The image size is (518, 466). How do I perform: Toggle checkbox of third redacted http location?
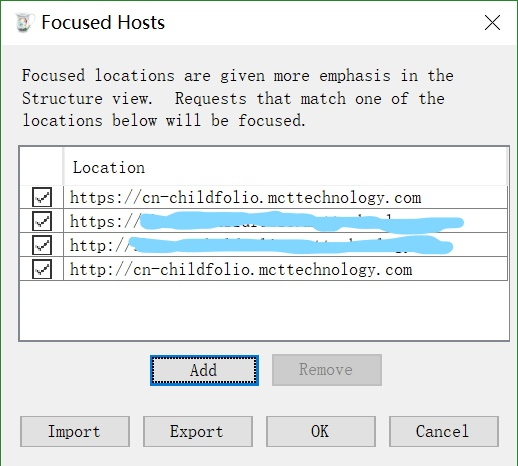coord(42,245)
